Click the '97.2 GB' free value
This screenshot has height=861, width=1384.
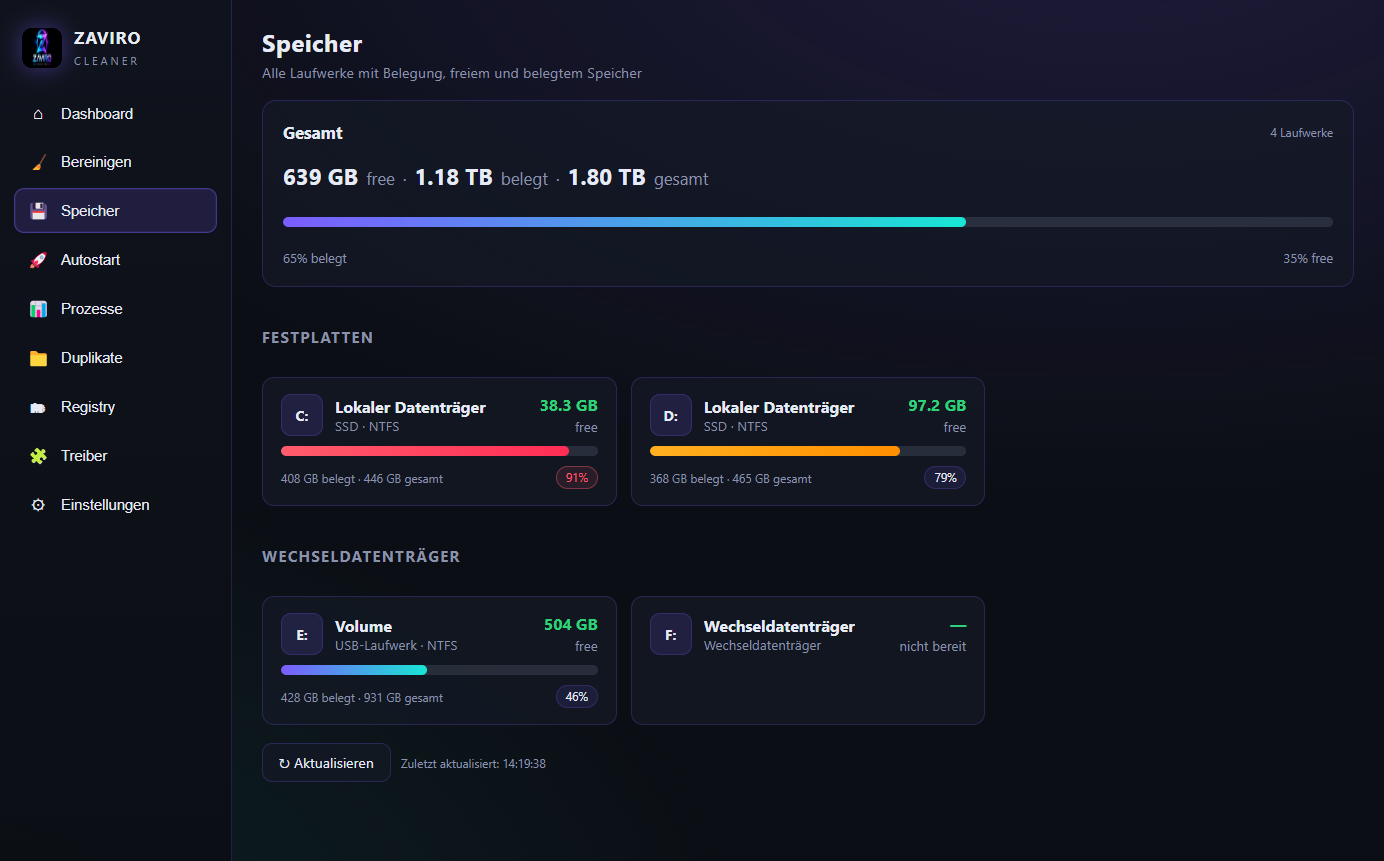[937, 406]
